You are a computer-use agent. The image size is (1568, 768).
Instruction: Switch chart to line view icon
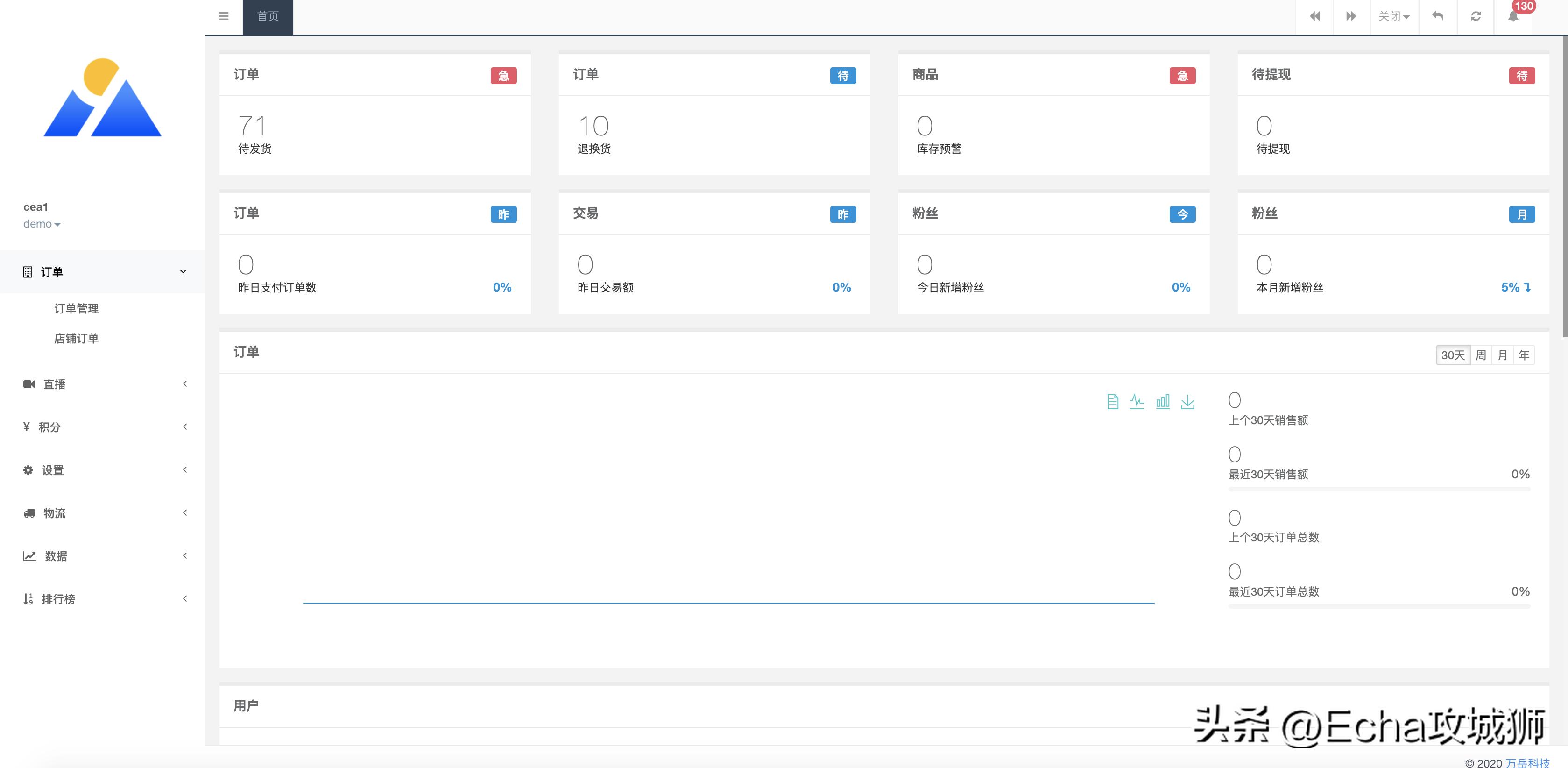click(1137, 401)
